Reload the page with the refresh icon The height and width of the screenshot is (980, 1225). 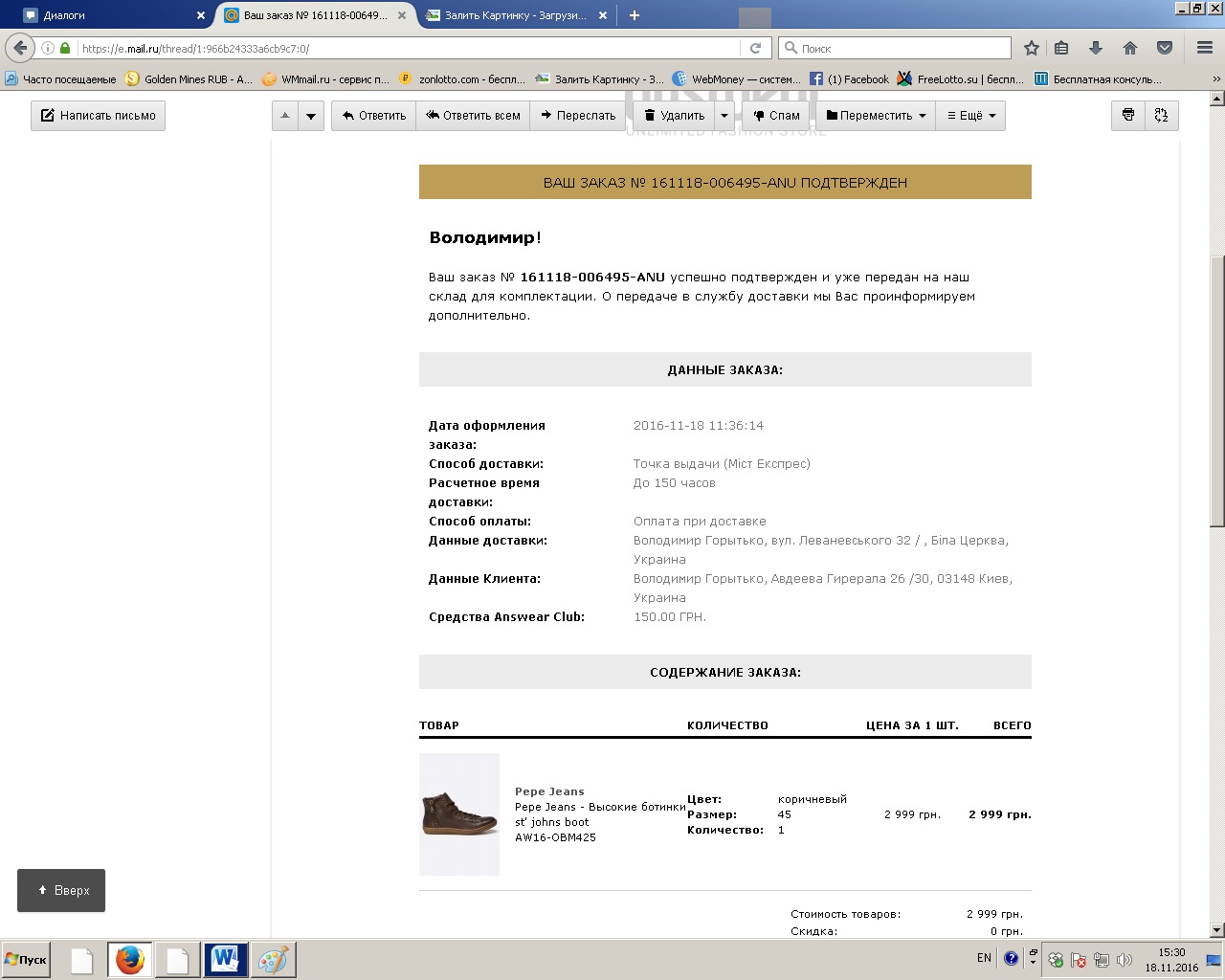coord(755,48)
